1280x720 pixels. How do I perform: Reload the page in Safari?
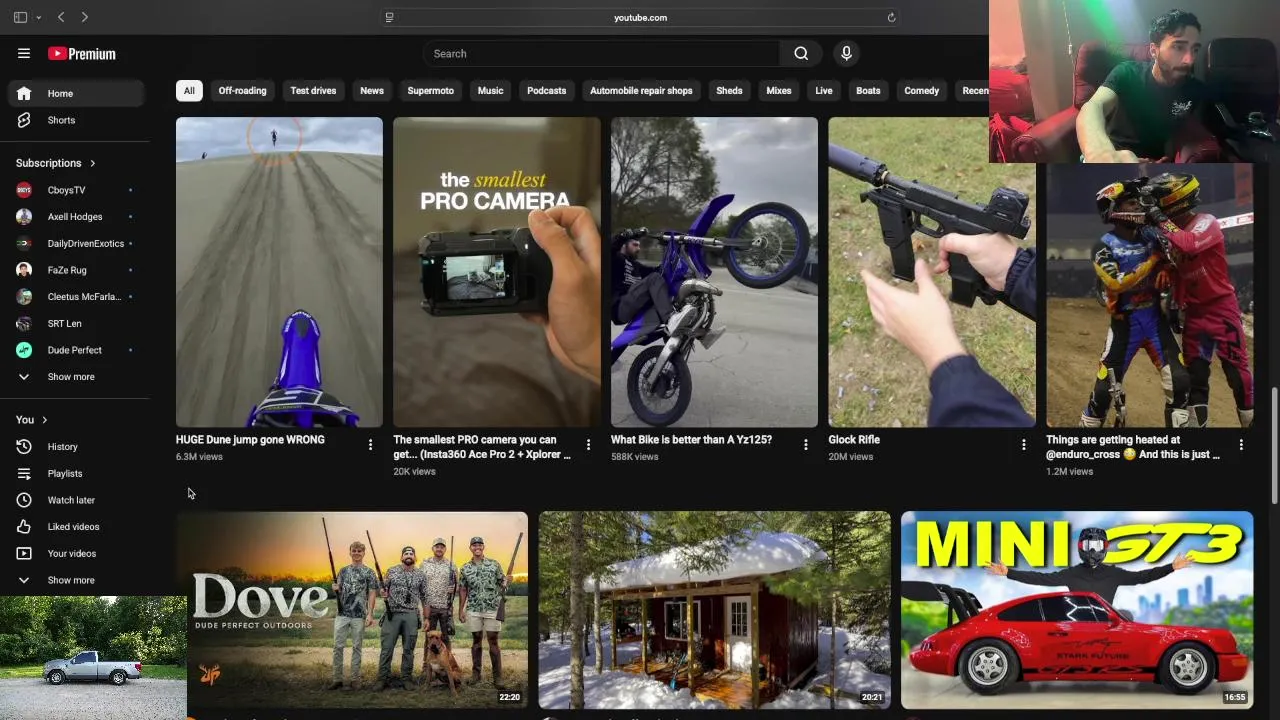[891, 17]
